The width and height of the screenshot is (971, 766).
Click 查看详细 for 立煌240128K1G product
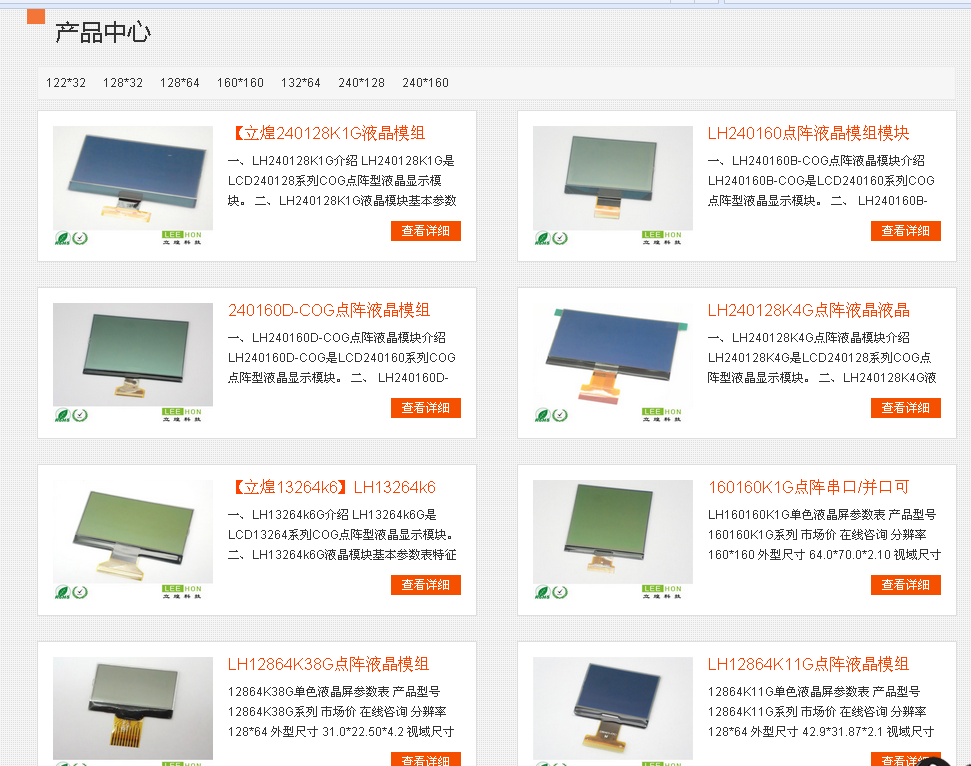pyautogui.click(x=425, y=231)
